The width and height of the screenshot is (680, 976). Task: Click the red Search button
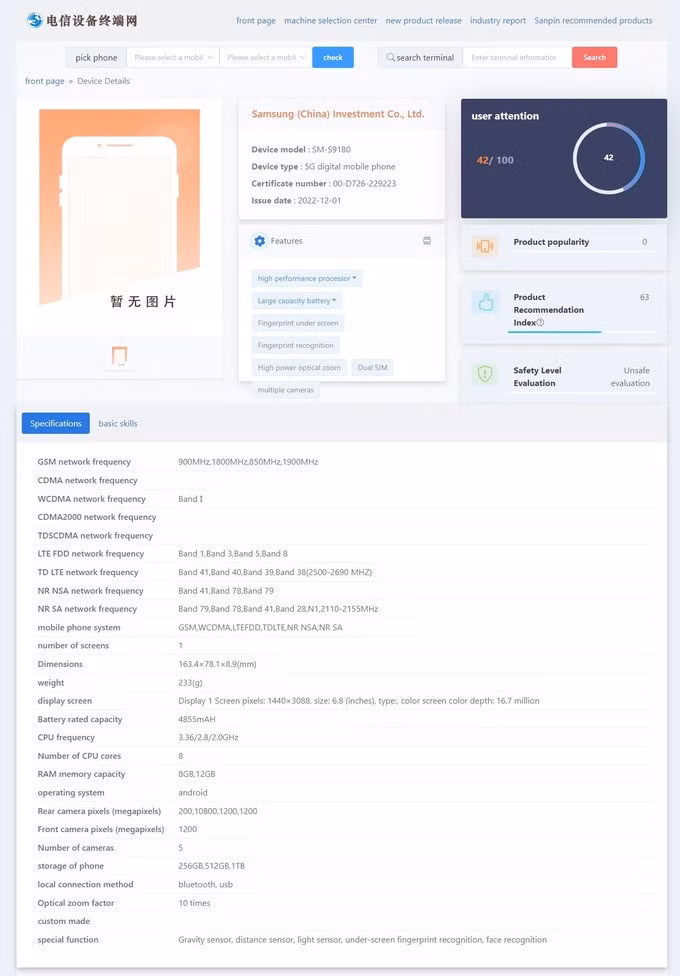pos(594,57)
